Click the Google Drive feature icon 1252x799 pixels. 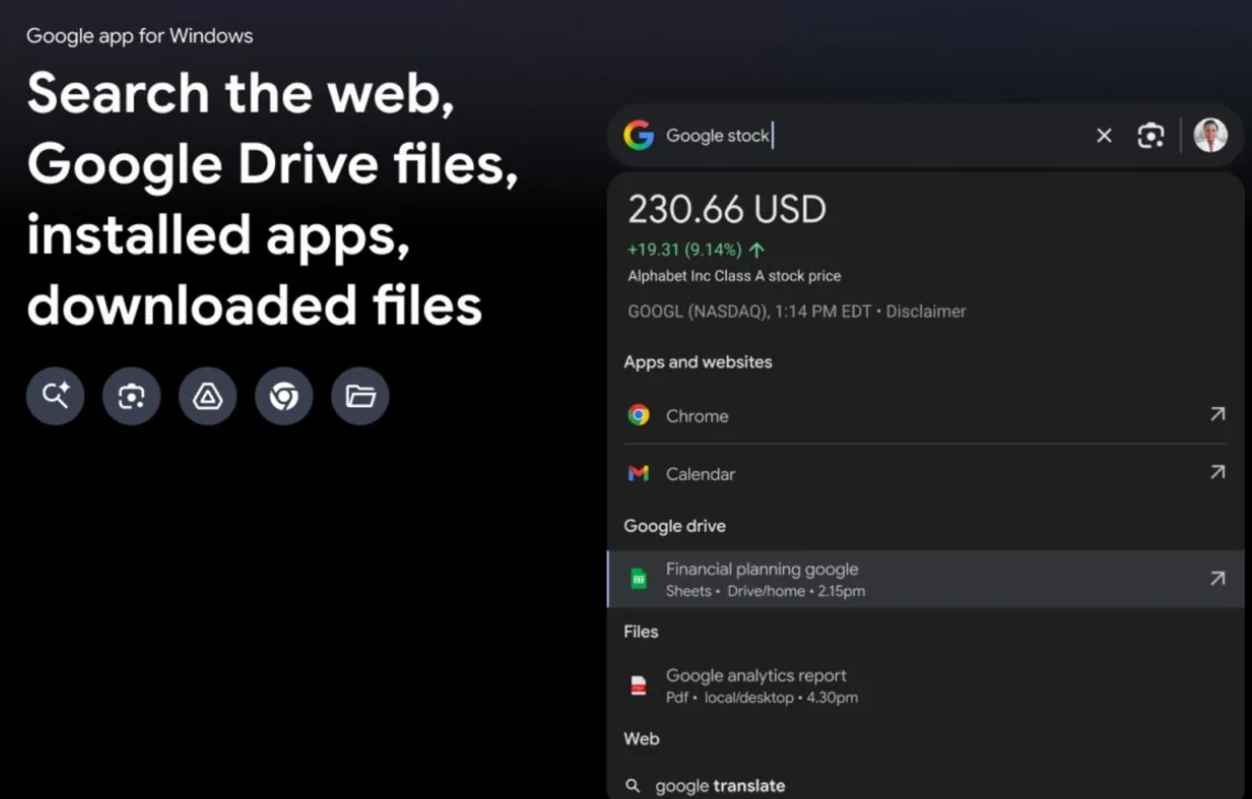tap(207, 396)
